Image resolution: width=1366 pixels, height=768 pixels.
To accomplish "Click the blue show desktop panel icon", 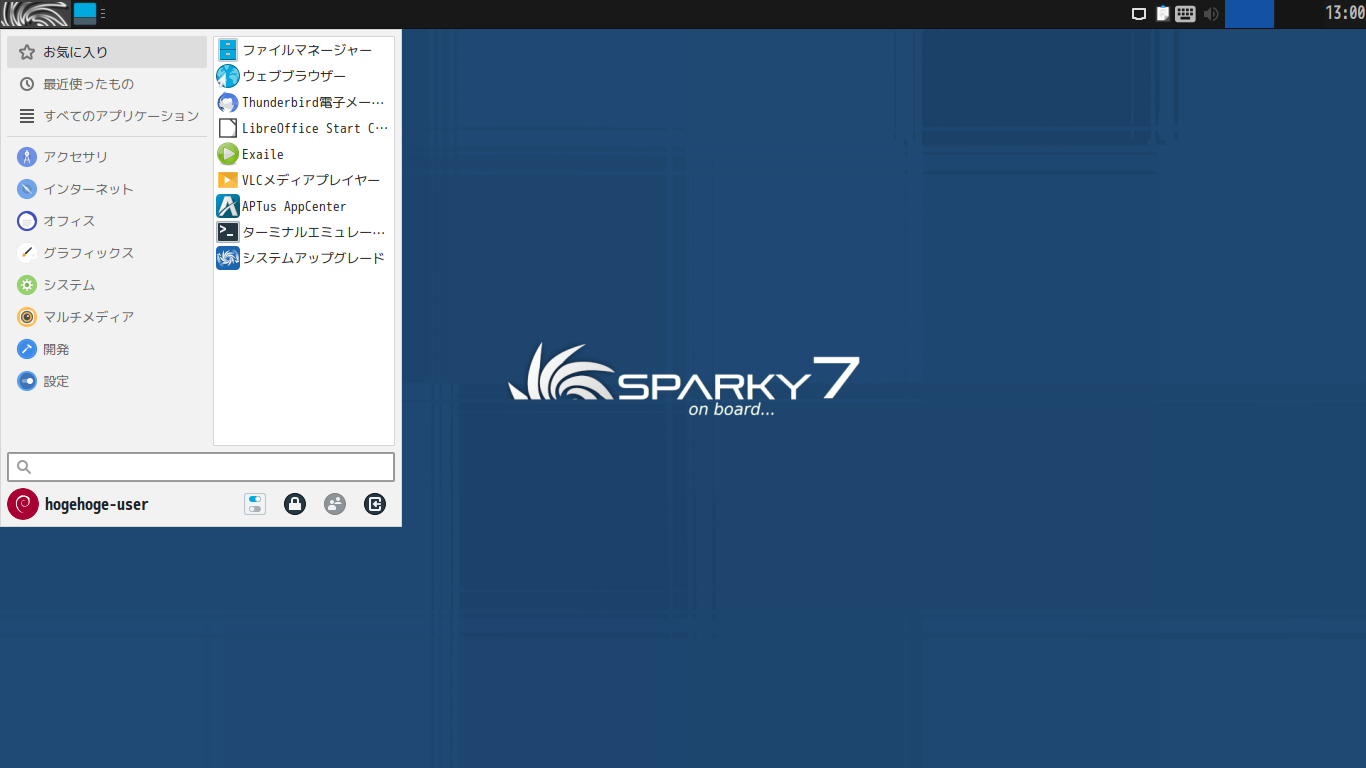I will [85, 14].
